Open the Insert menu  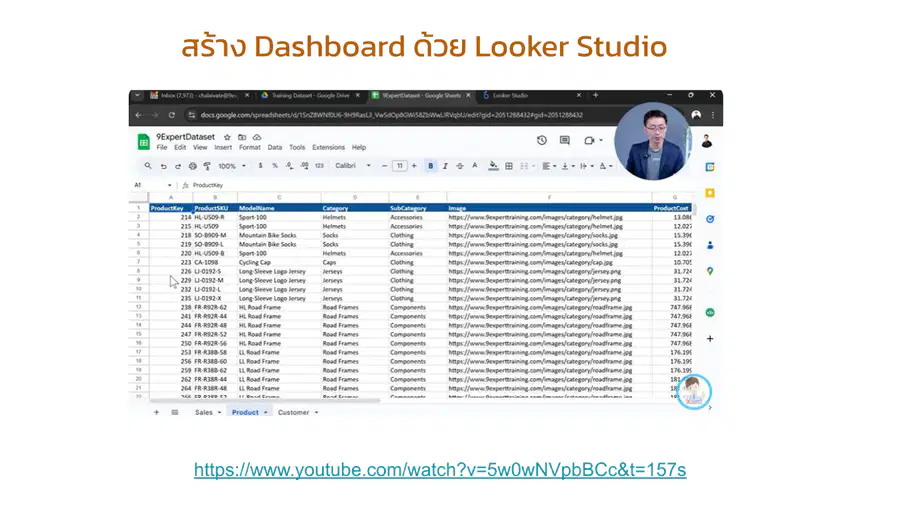coord(223,147)
